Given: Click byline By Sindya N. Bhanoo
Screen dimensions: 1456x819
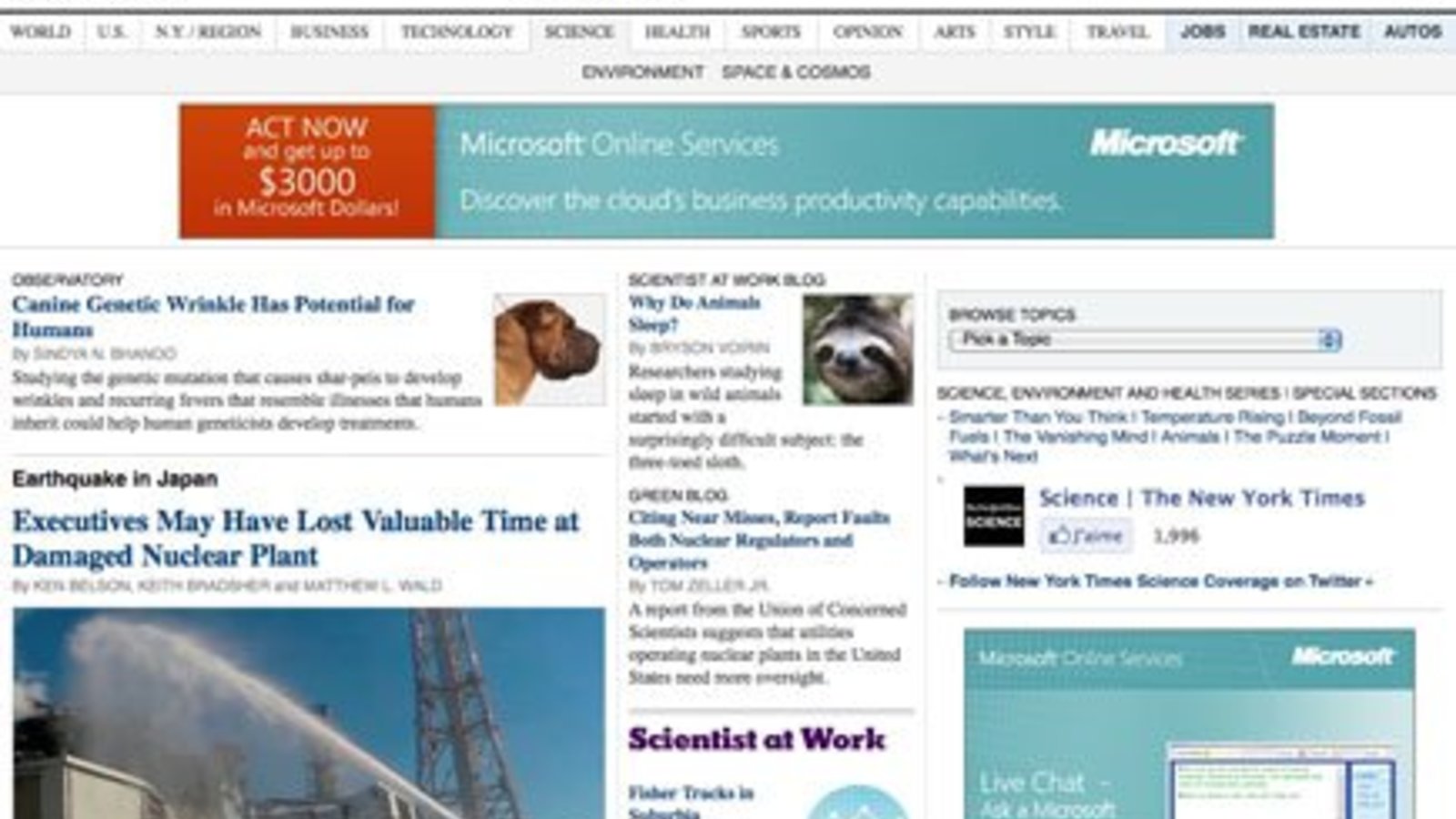Looking at the screenshot, I should pos(94,354).
